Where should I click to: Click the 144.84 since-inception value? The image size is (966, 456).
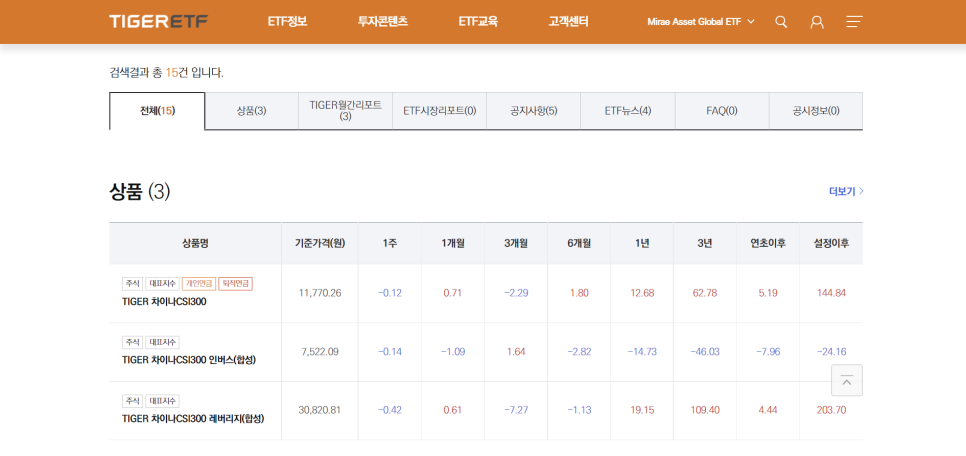(x=831, y=293)
